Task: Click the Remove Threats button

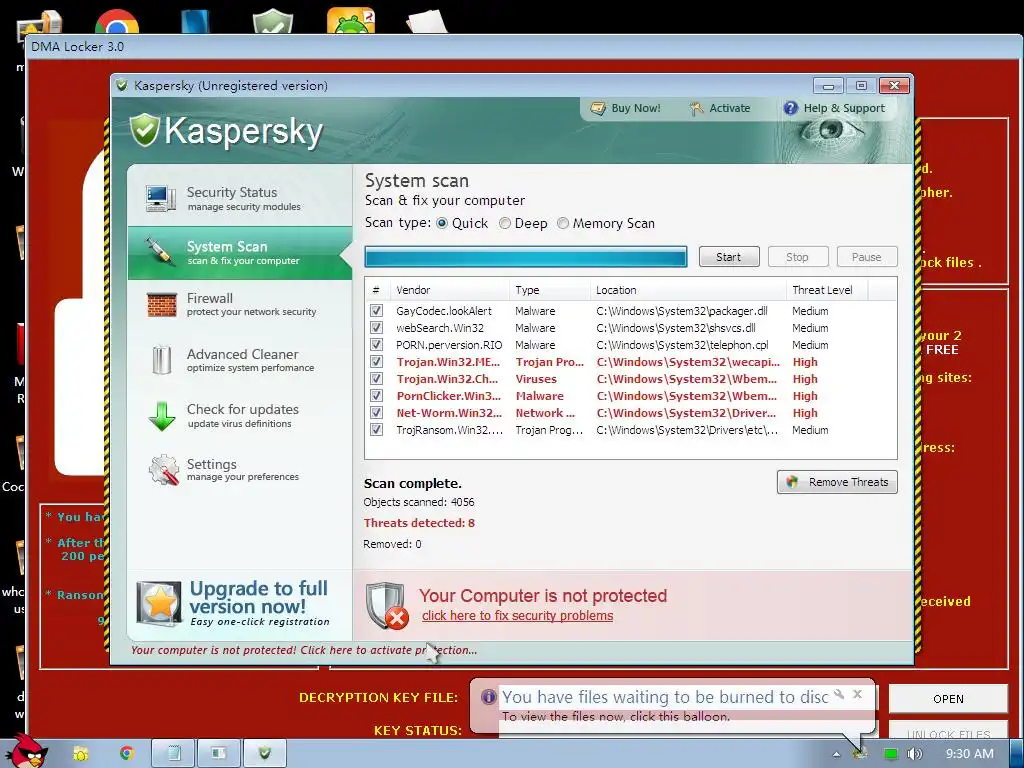Action: coord(837,482)
